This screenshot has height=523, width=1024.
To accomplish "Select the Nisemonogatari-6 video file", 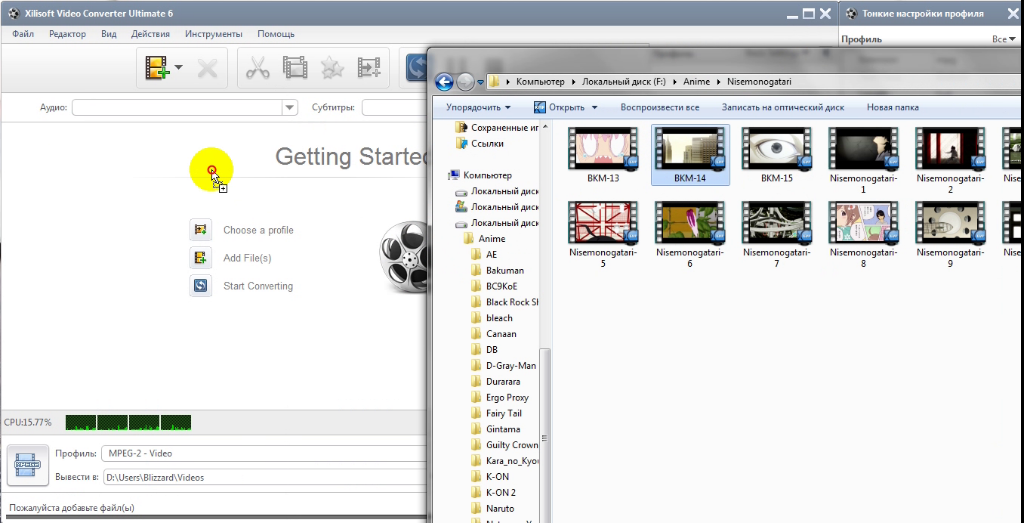I will (690, 235).
